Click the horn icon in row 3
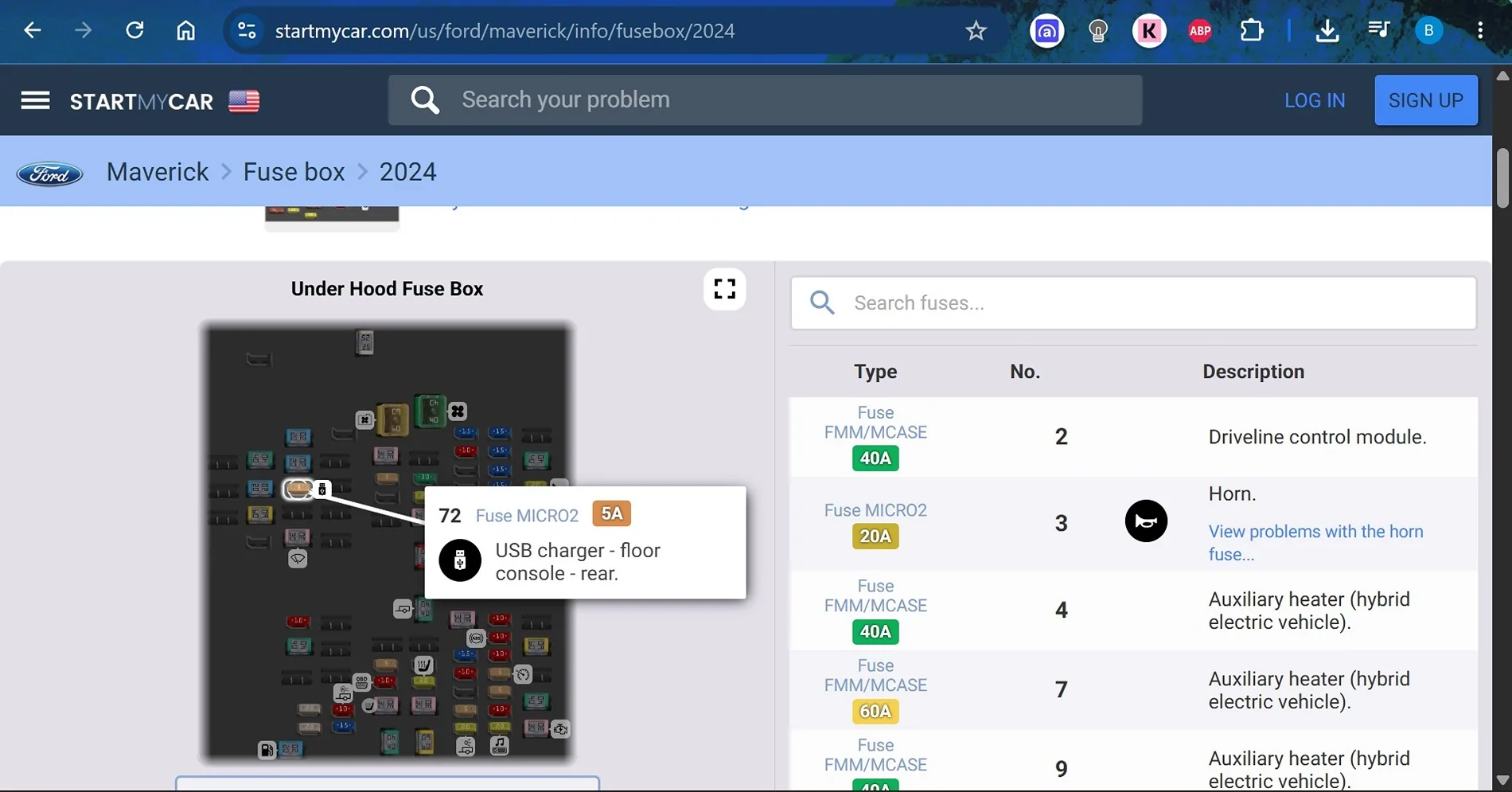 pyautogui.click(x=1146, y=521)
